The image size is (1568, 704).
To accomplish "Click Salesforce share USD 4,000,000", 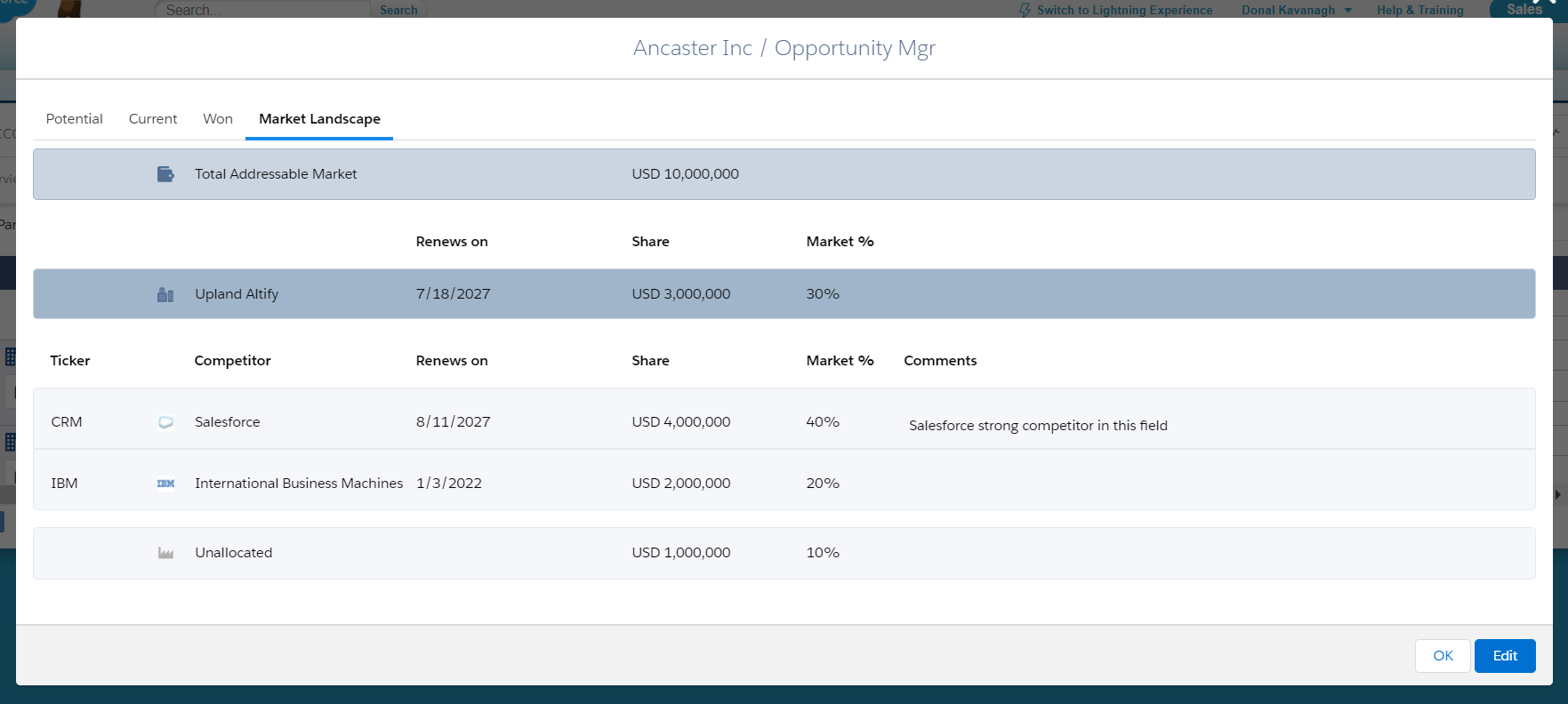I will (681, 422).
